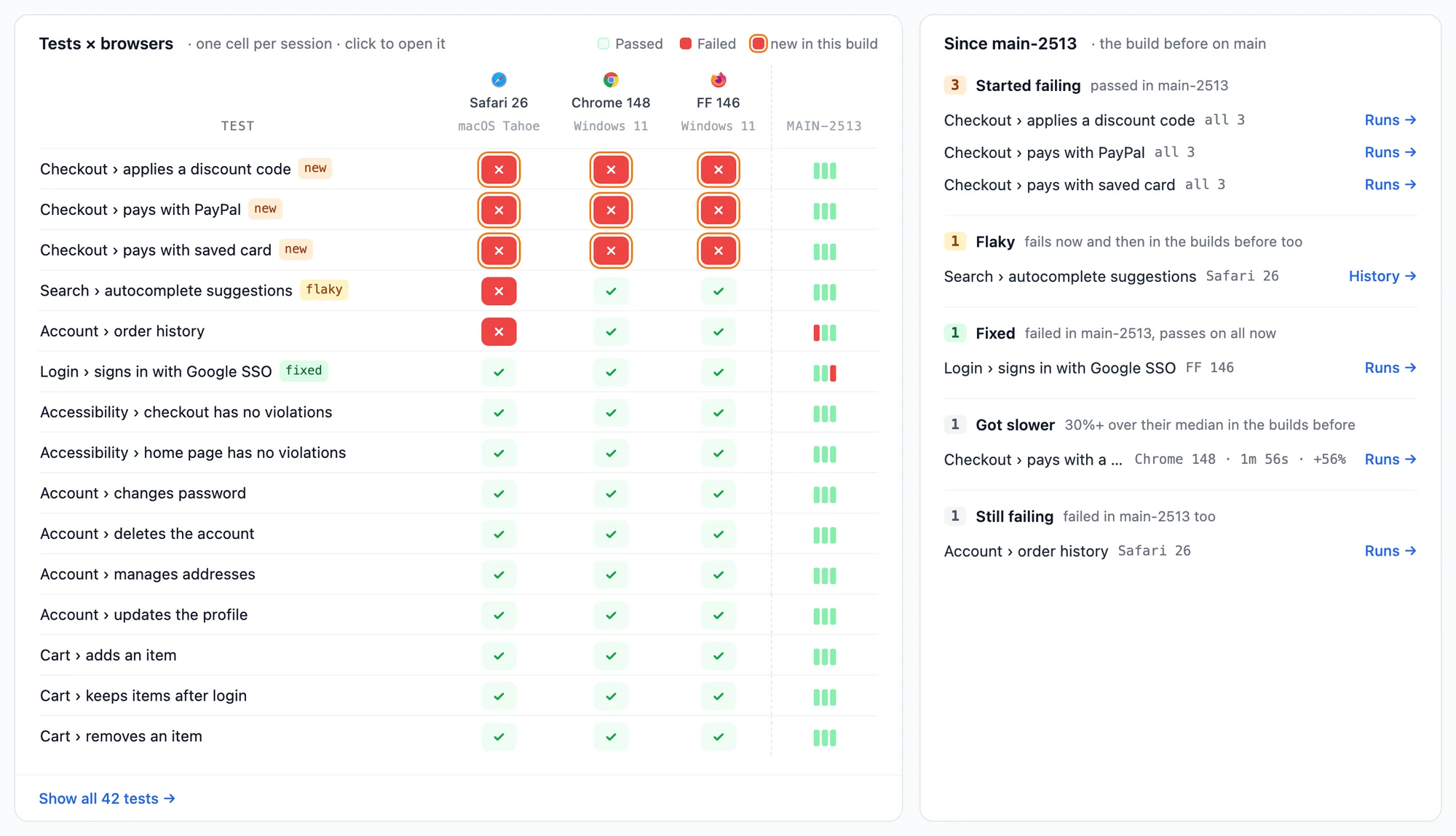Click the 'Got slower' section heading
The width and height of the screenshot is (1456, 836).
(x=1015, y=425)
